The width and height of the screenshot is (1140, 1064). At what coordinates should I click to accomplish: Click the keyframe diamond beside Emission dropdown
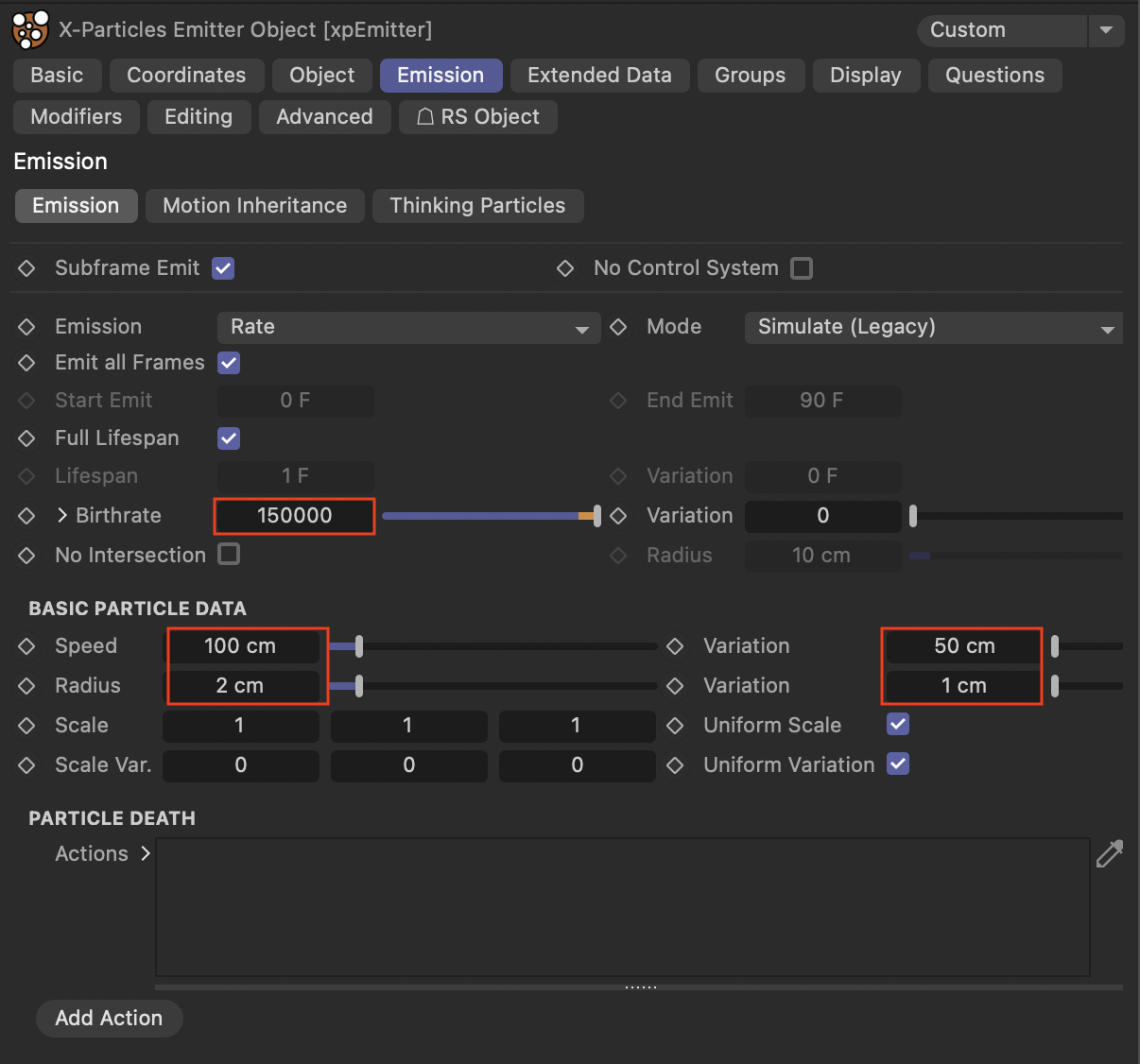[x=26, y=327]
